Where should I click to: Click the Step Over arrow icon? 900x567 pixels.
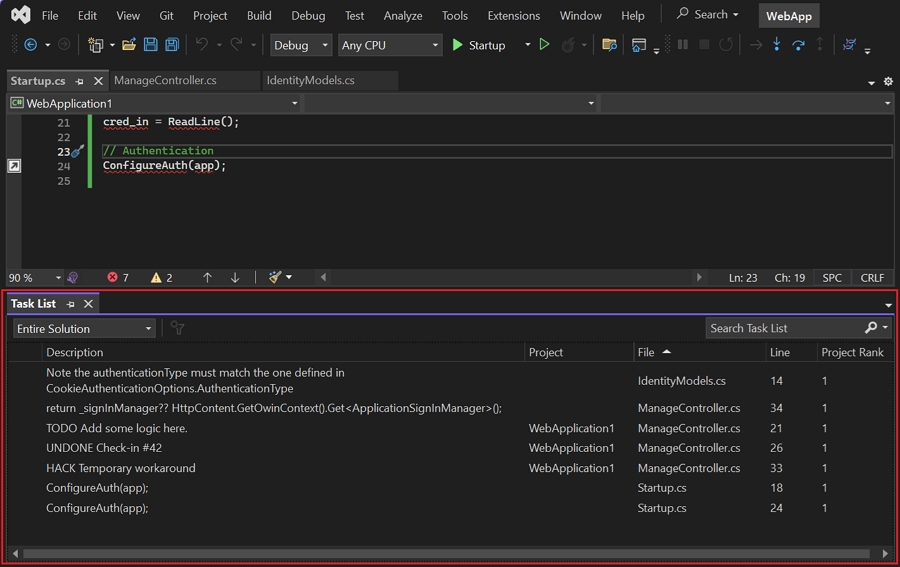798,45
